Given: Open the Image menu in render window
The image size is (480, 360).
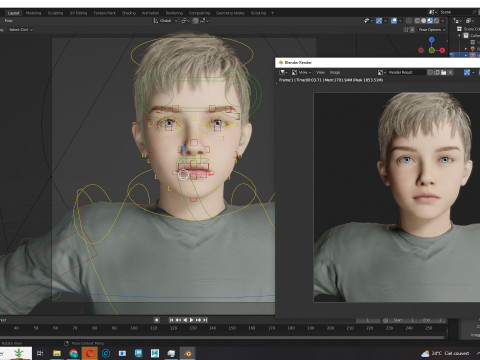Looking at the screenshot, I should [x=335, y=72].
